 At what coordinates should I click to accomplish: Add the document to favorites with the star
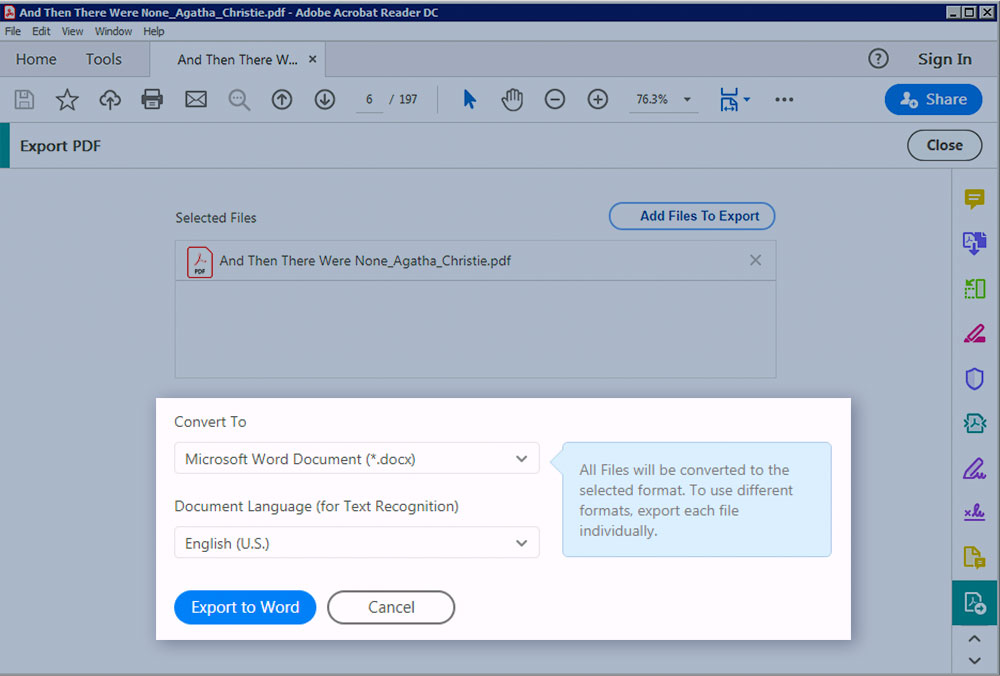[66, 99]
